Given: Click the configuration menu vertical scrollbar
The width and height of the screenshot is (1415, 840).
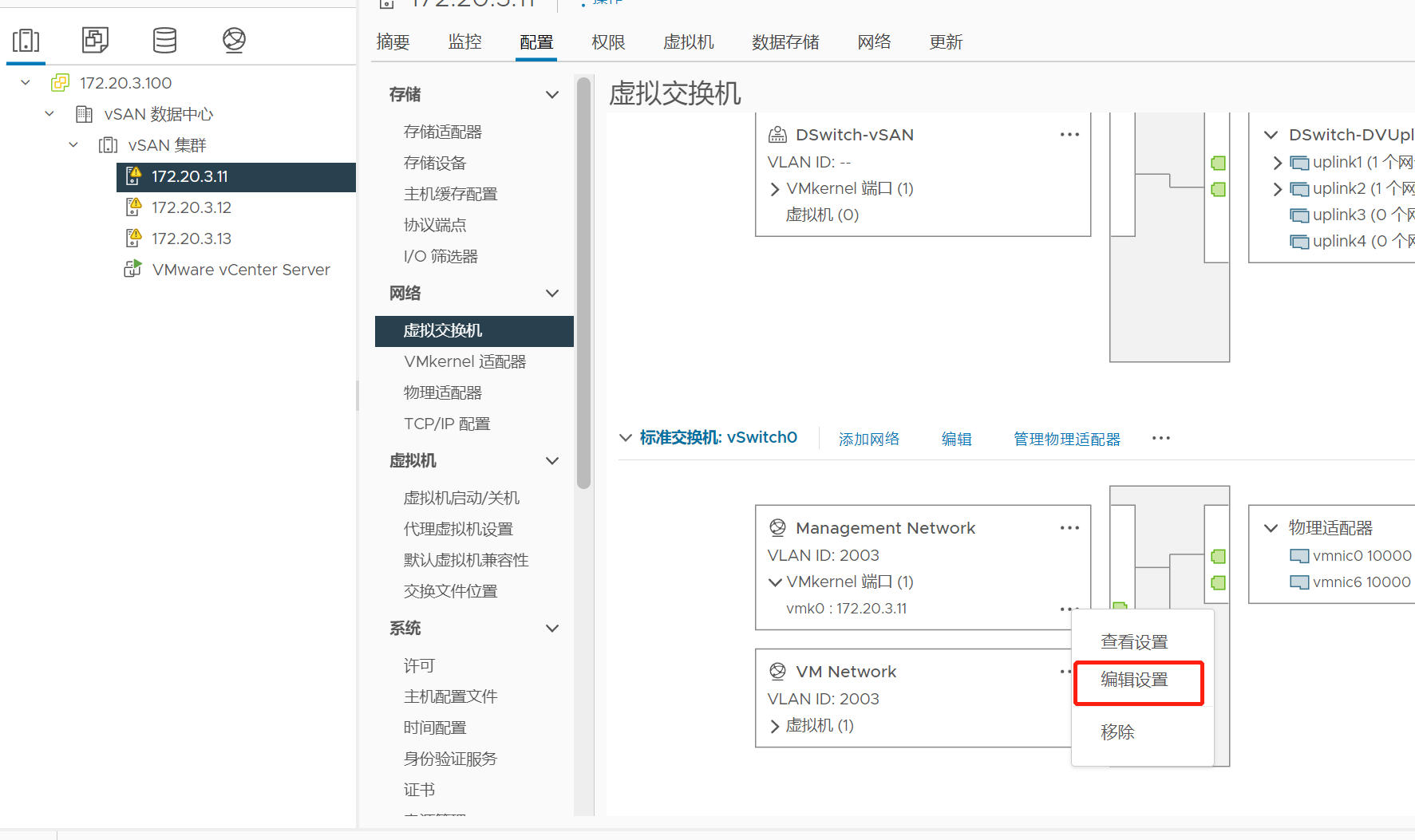Looking at the screenshot, I should tap(583, 282).
